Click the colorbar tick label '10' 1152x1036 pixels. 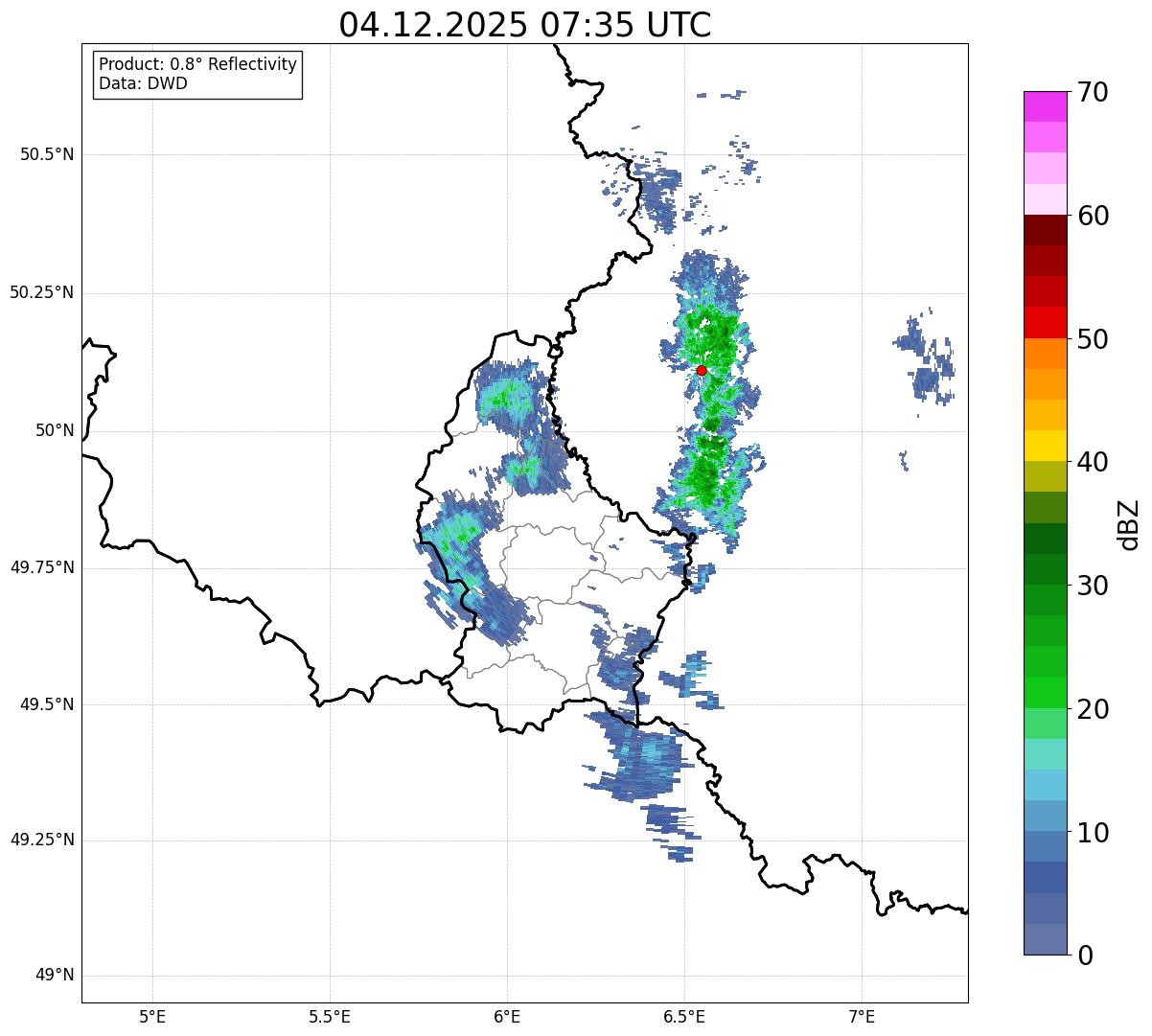[1093, 833]
